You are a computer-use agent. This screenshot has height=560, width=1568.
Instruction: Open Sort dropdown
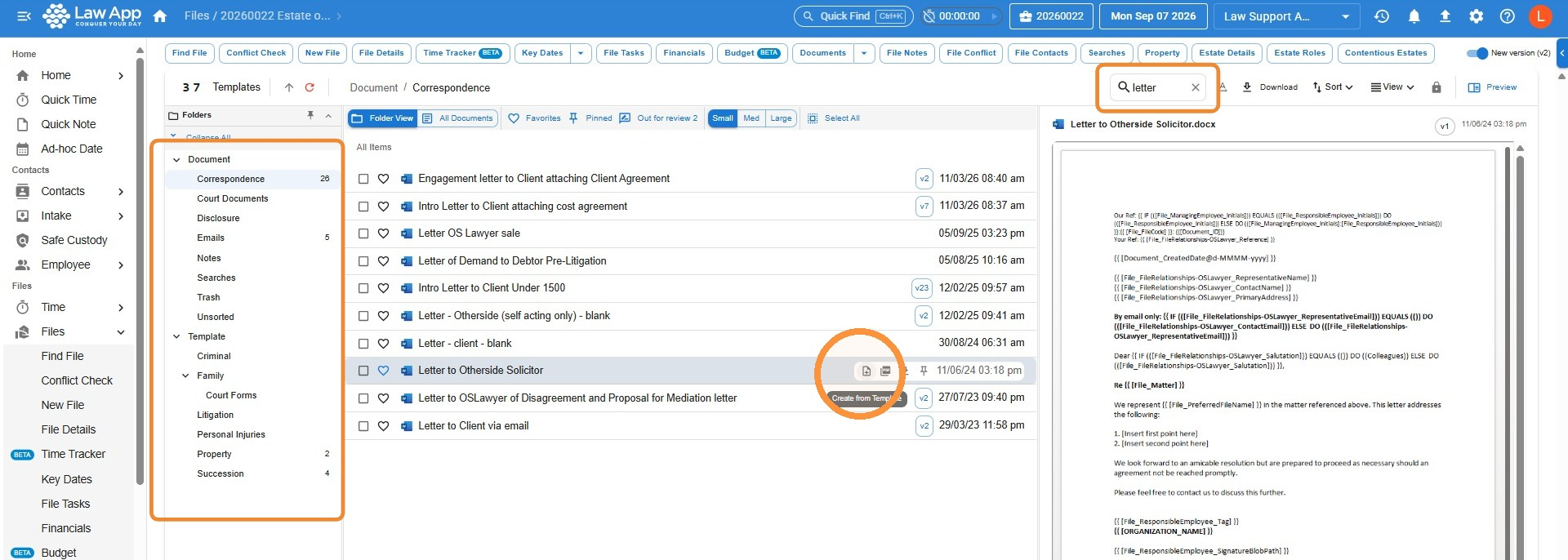click(1333, 87)
